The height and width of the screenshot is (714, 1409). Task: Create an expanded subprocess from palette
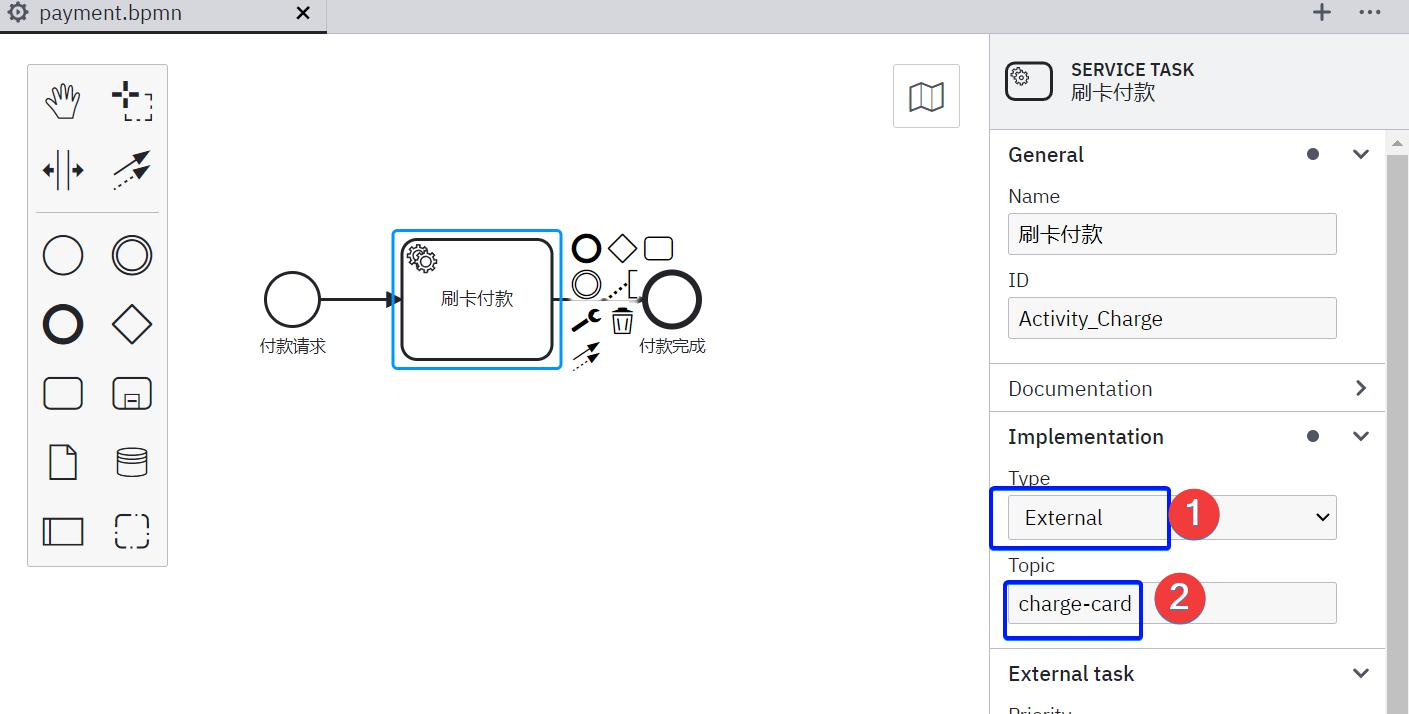tap(132, 393)
